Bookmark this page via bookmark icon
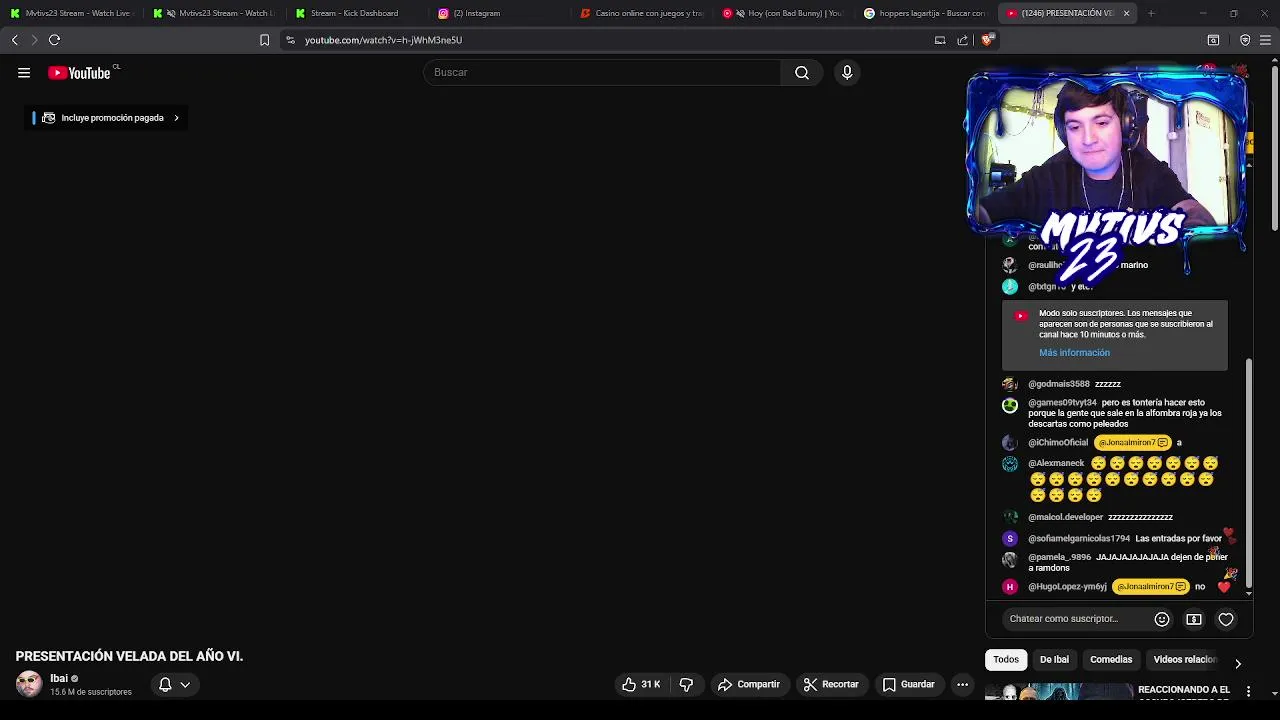This screenshot has height=720, width=1280. 264,40
